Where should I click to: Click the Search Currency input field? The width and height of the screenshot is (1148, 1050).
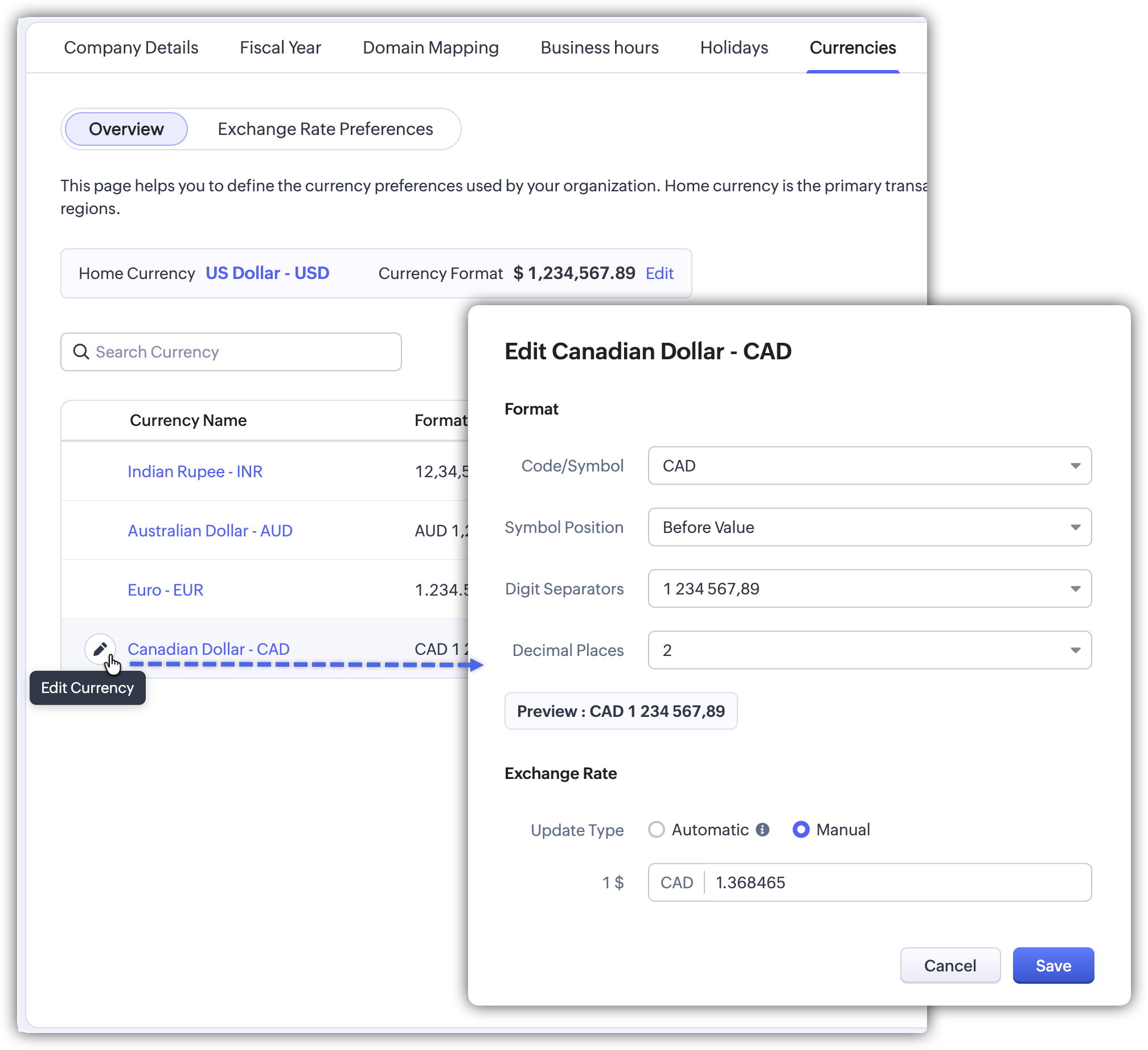pyautogui.click(x=245, y=352)
